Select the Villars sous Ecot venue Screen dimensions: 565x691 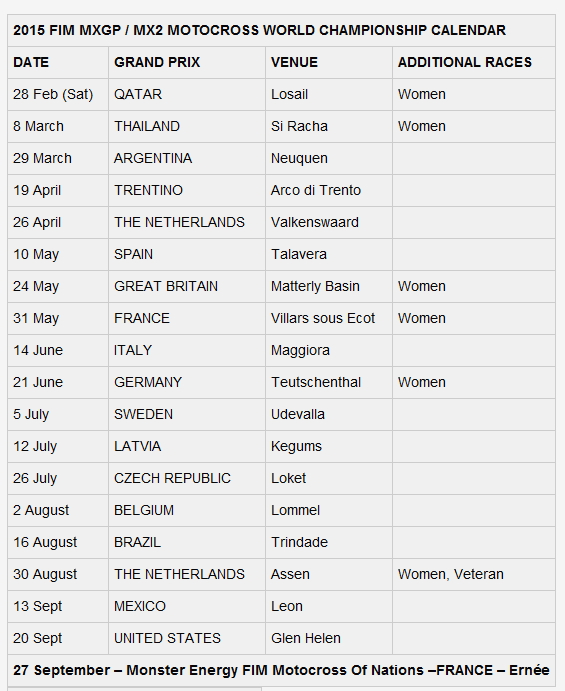pos(323,318)
